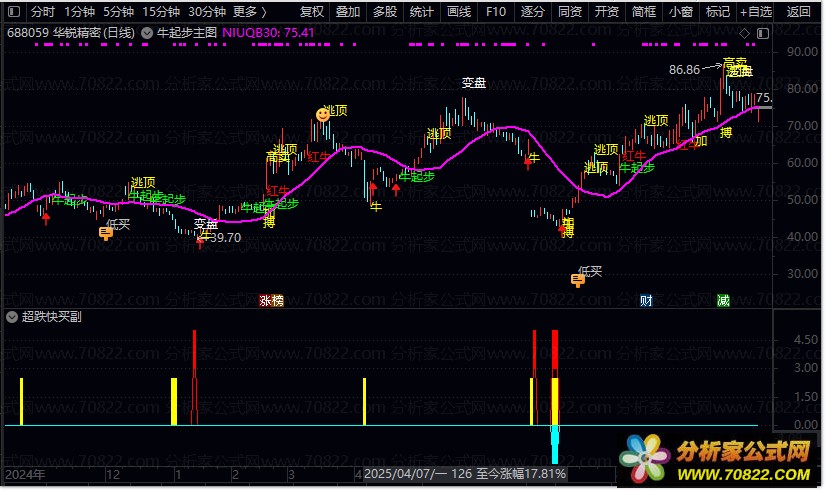
Task: Expand the 超跌快买副 sub-indicator dropdown arrow
Action: (12, 317)
